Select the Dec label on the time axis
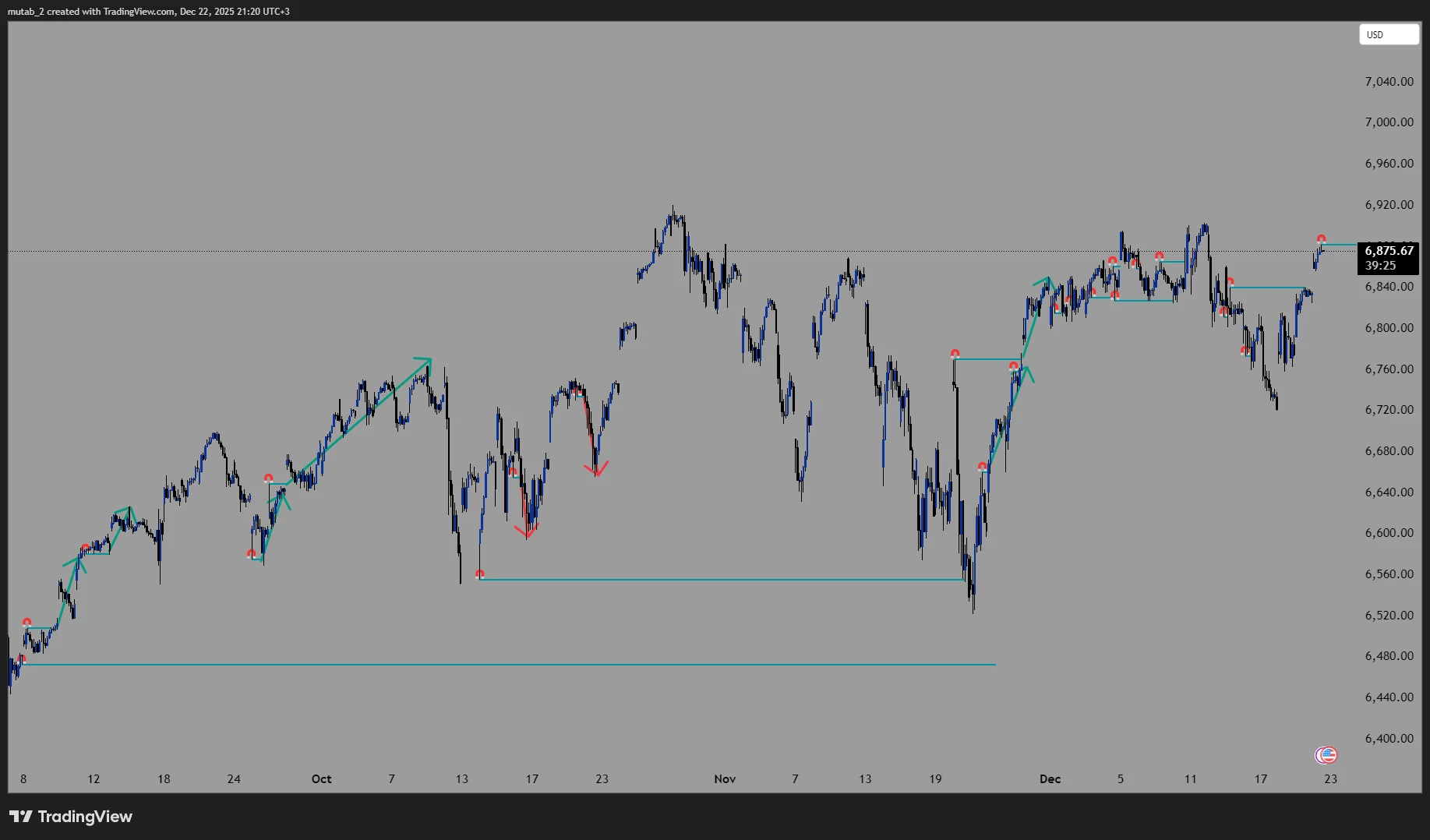 pyautogui.click(x=1050, y=778)
